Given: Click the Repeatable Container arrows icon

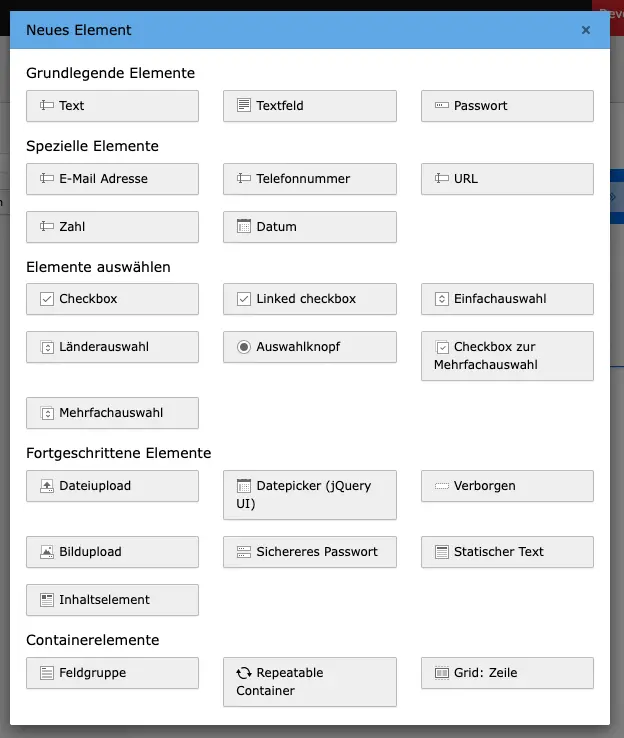Looking at the screenshot, I should tap(244, 673).
